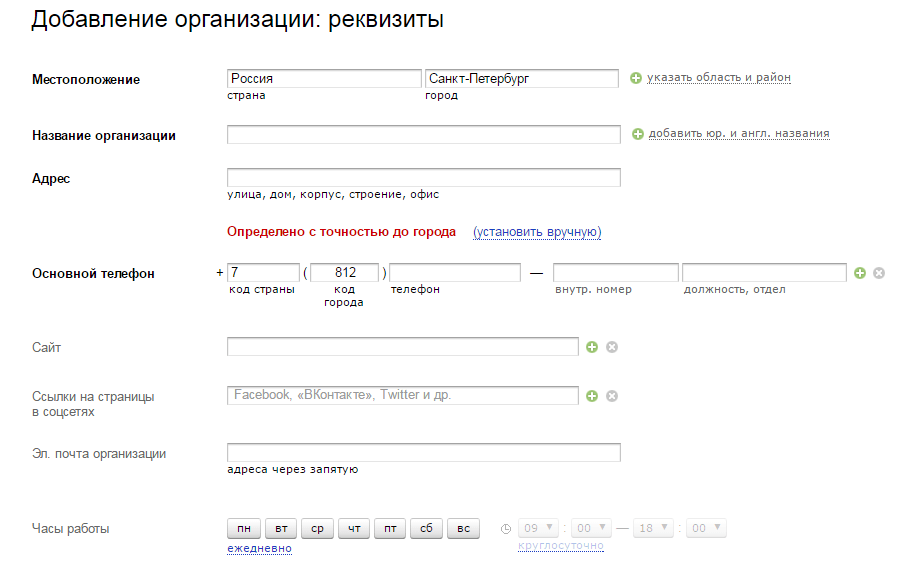Toggle Sunday (вс) working day
The height and width of the screenshot is (582, 915).
463,529
